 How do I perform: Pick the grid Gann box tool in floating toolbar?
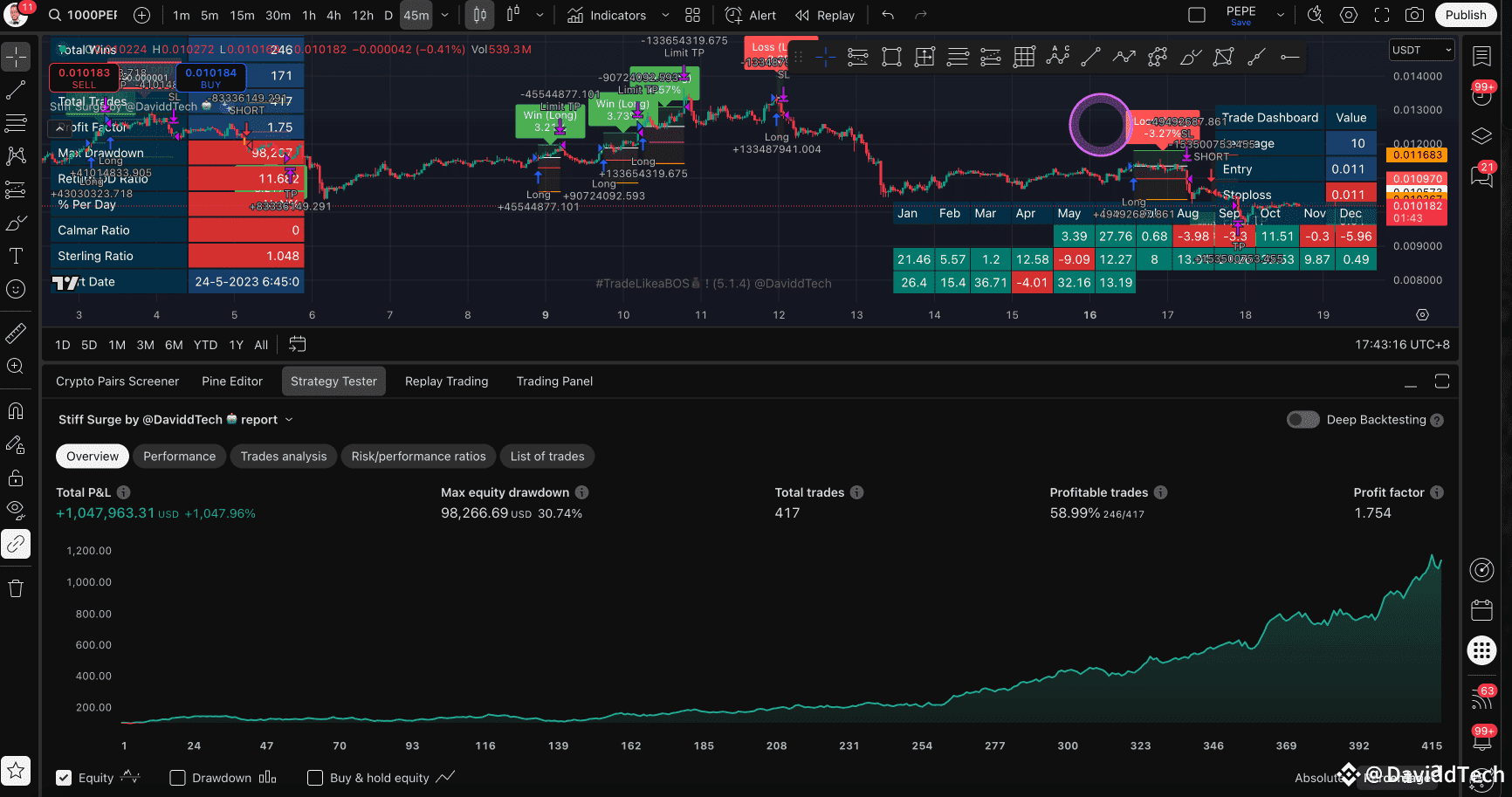click(1024, 58)
